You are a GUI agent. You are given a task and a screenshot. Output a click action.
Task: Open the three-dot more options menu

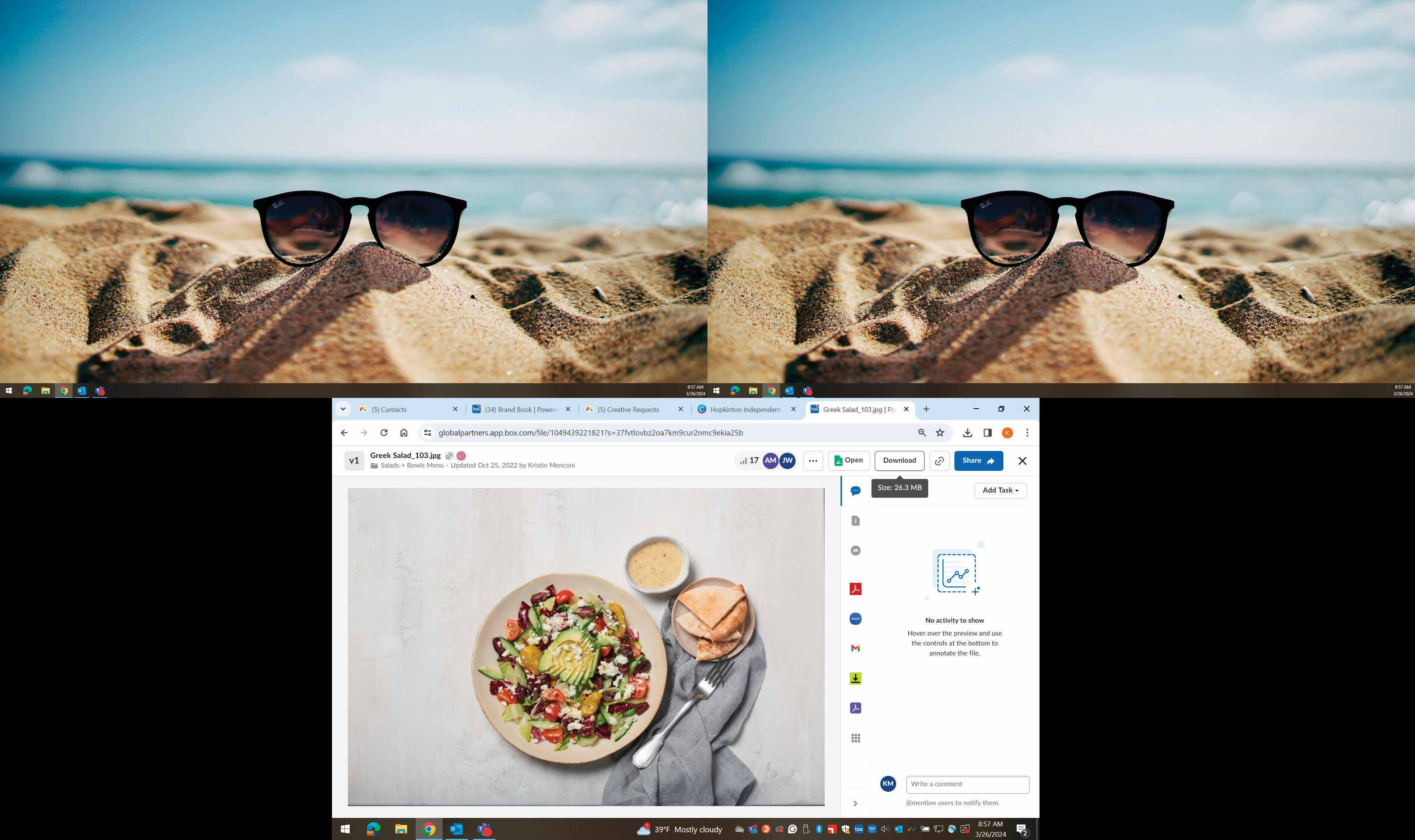pos(813,461)
